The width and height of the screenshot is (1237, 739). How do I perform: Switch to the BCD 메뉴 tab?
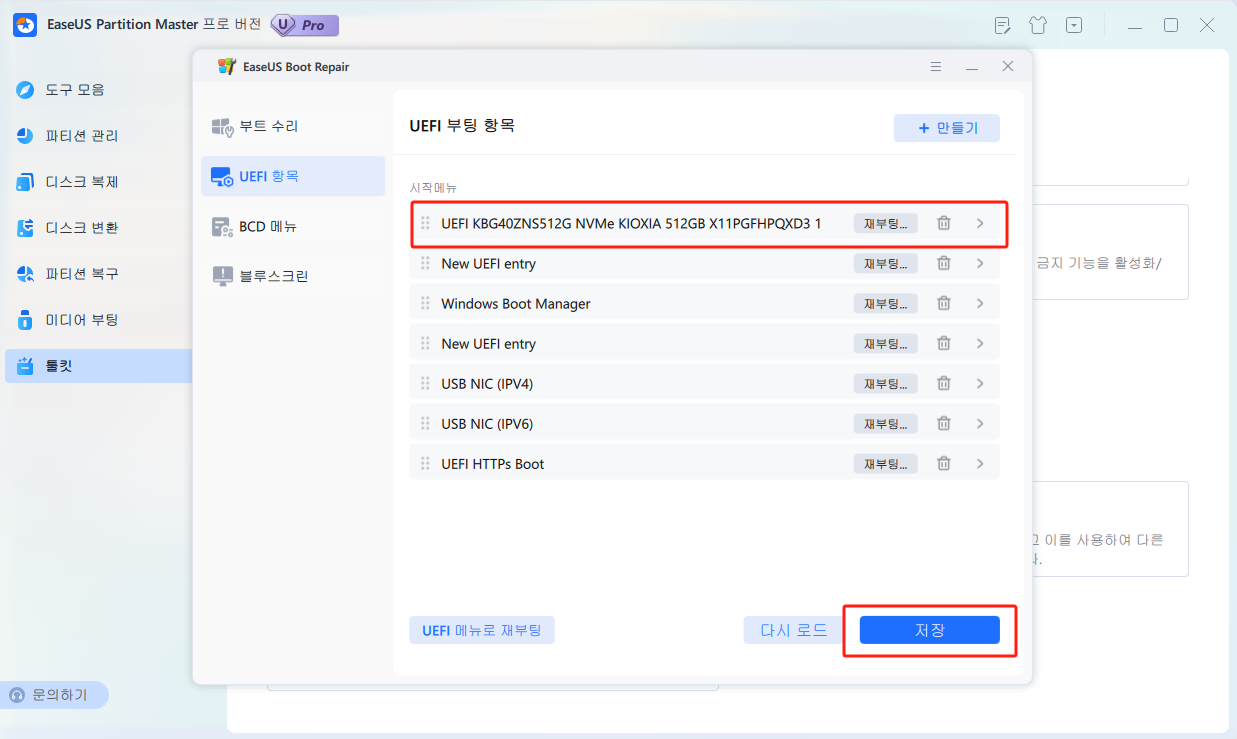pyautogui.click(x=293, y=226)
